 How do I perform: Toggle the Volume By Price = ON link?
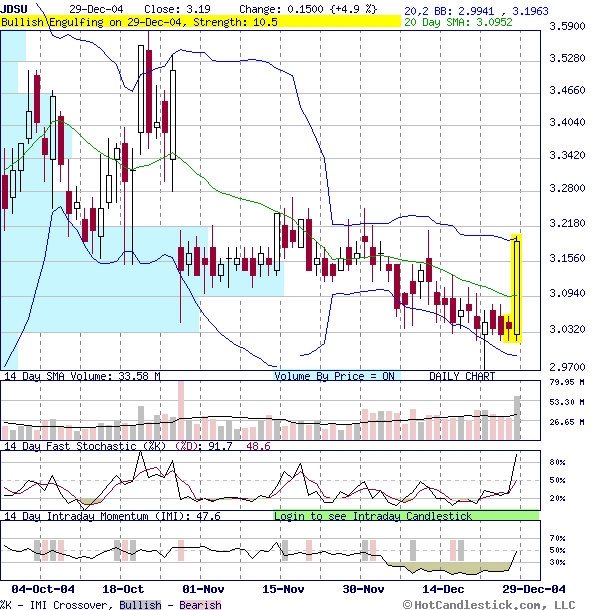click(x=334, y=376)
